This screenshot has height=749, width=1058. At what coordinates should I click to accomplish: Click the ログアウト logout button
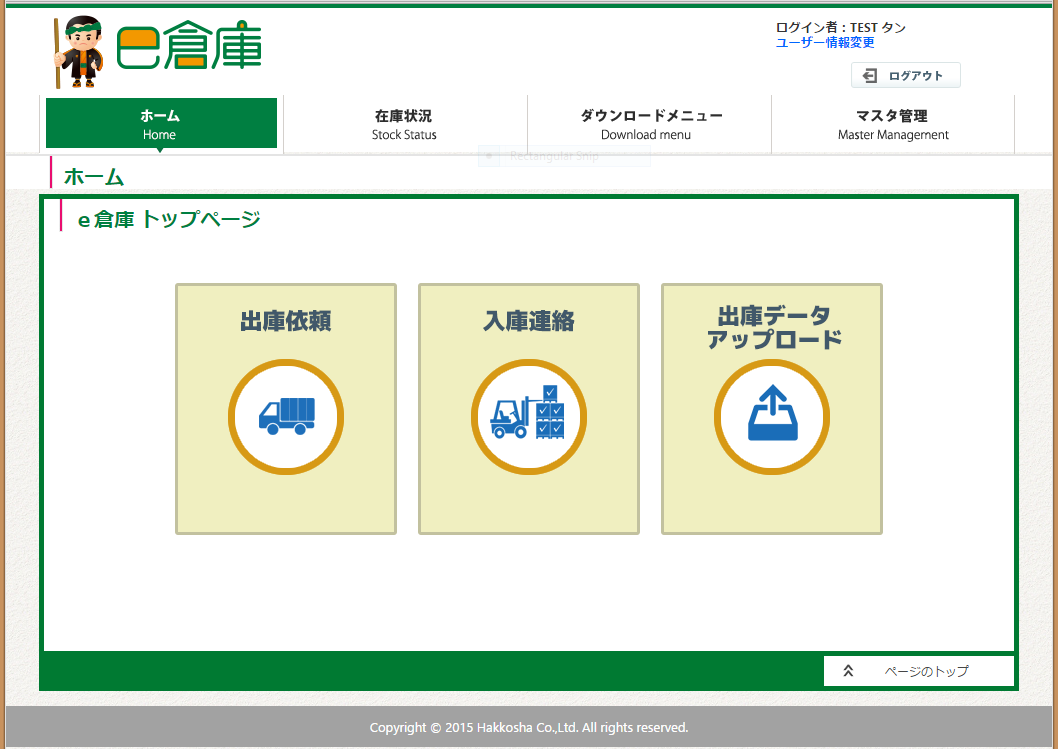click(x=905, y=75)
